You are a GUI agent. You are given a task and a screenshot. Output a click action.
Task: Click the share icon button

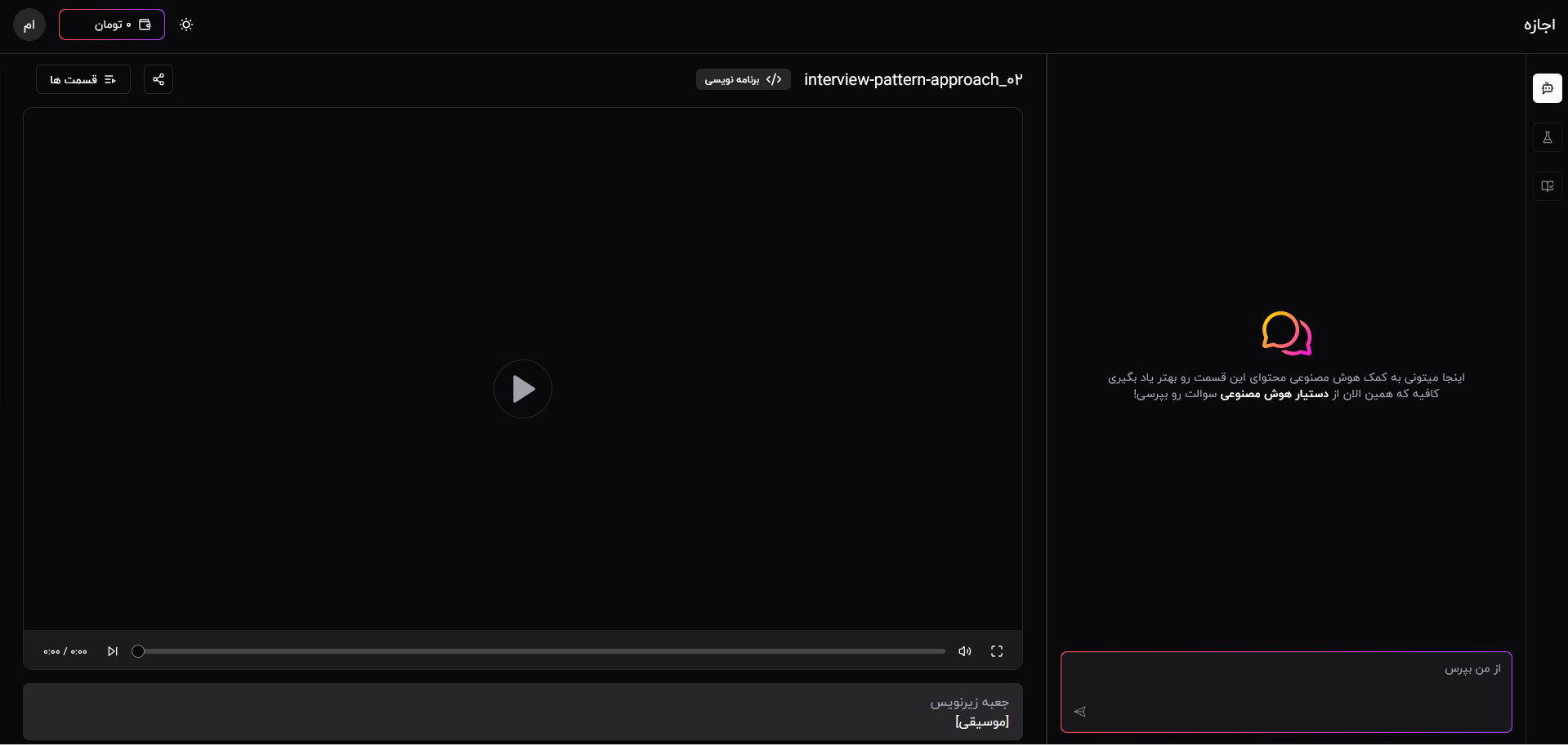pyautogui.click(x=159, y=79)
